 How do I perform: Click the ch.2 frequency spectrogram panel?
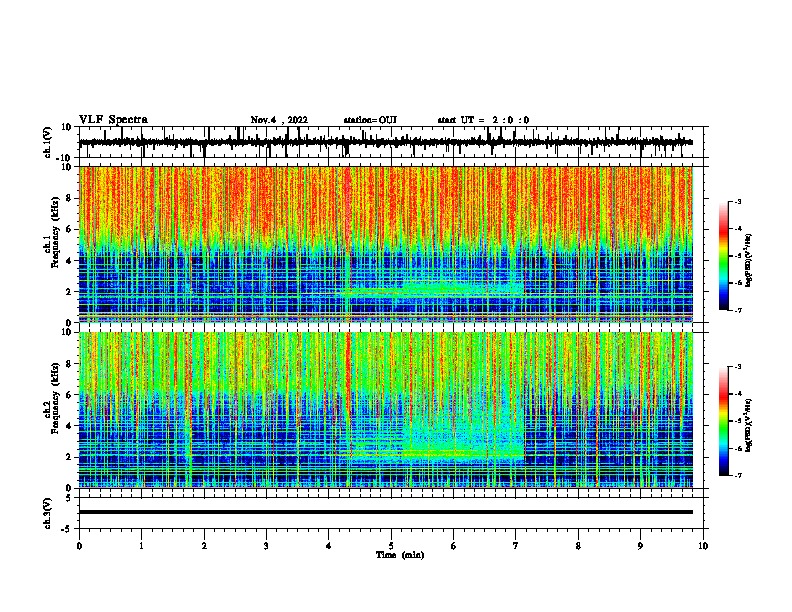pos(386,410)
